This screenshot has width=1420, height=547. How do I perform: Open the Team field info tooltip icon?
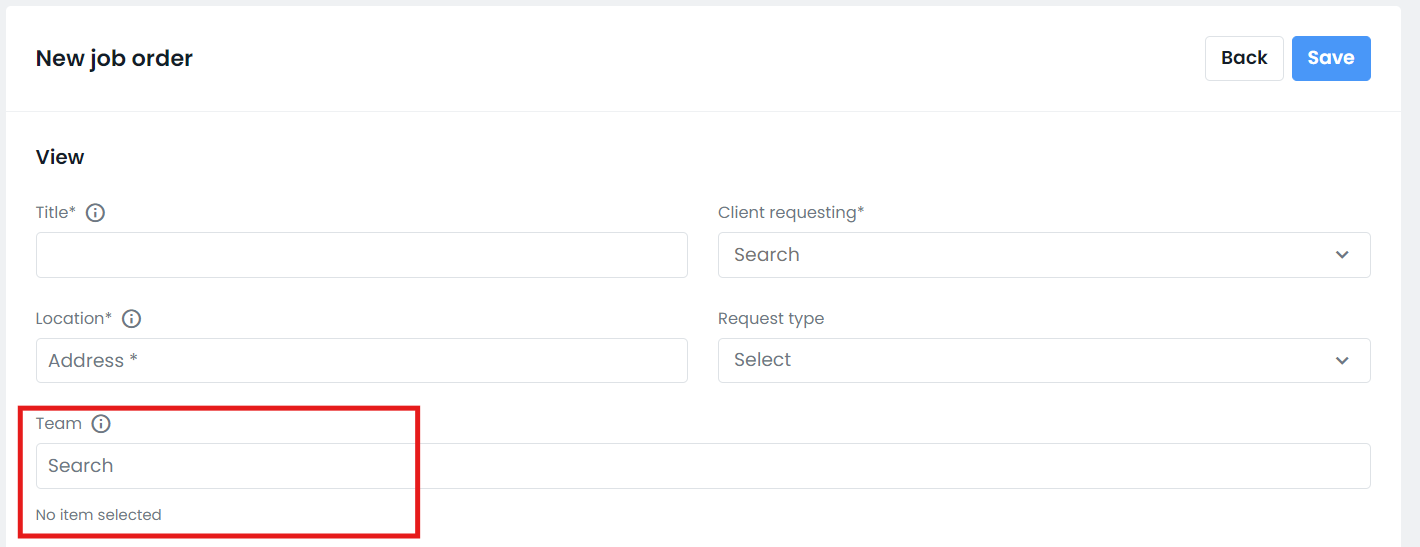[101, 424]
